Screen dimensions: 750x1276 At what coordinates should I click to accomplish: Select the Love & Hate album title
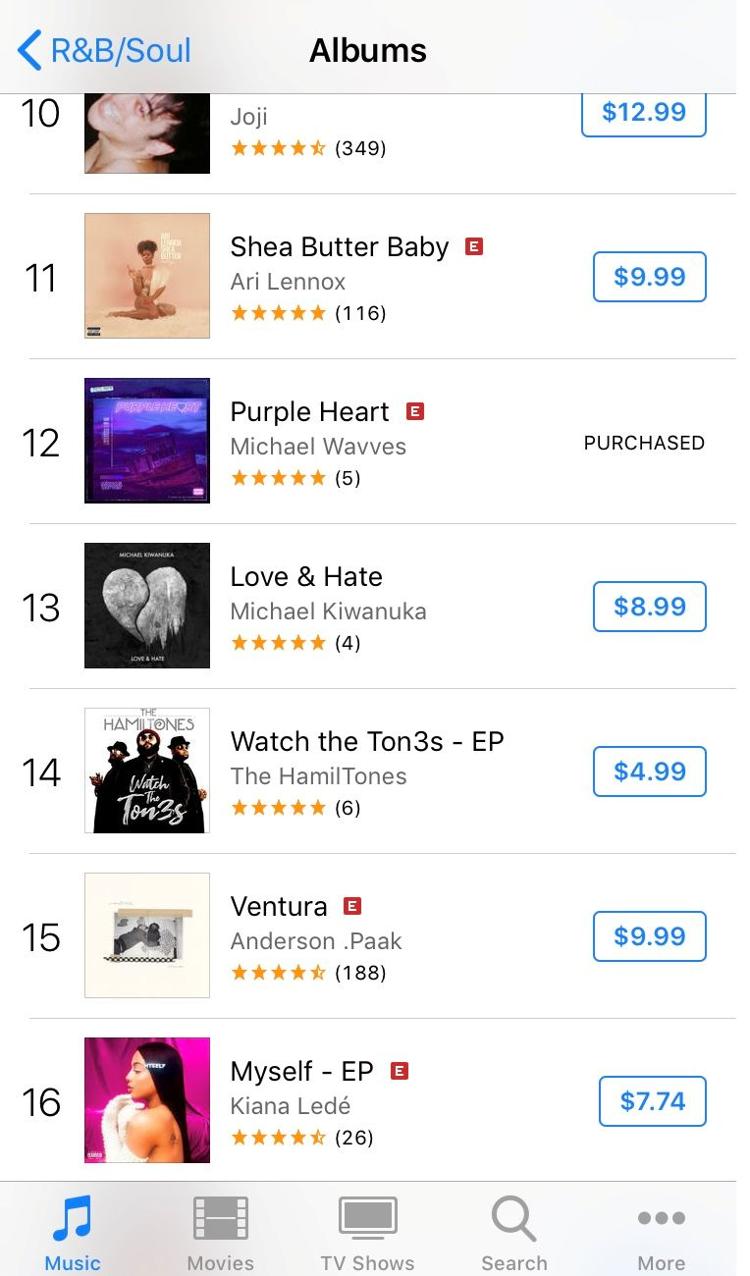(x=306, y=577)
